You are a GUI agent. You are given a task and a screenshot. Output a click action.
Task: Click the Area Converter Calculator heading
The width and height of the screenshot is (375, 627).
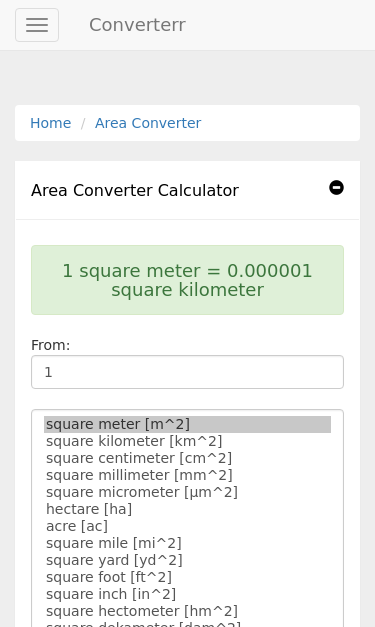tap(135, 190)
